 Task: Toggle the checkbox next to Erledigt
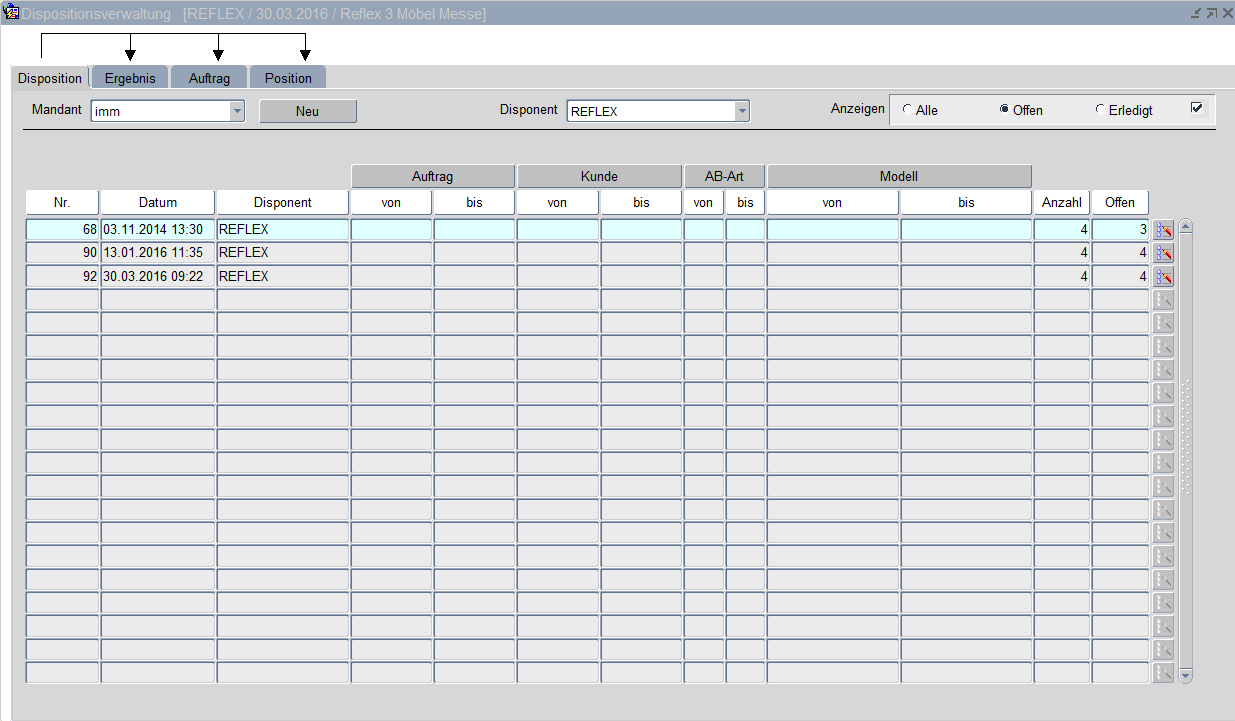coord(1197,108)
